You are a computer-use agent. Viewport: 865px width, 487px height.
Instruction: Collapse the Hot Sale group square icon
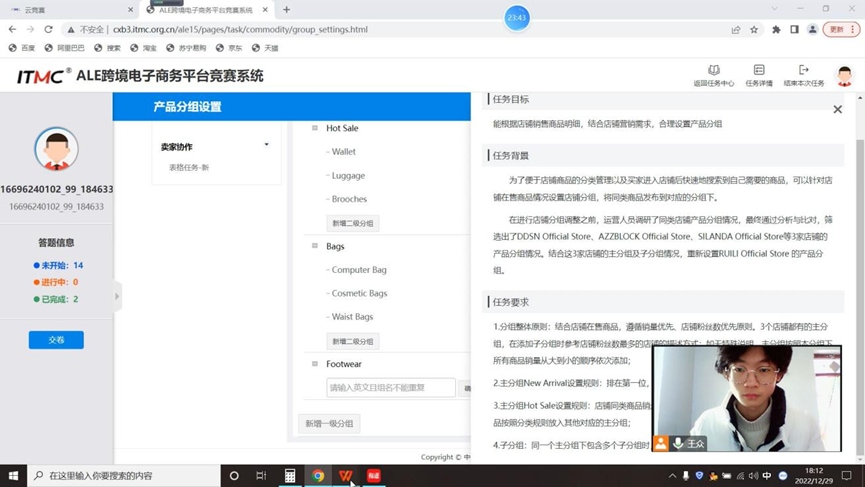pyautogui.click(x=315, y=128)
